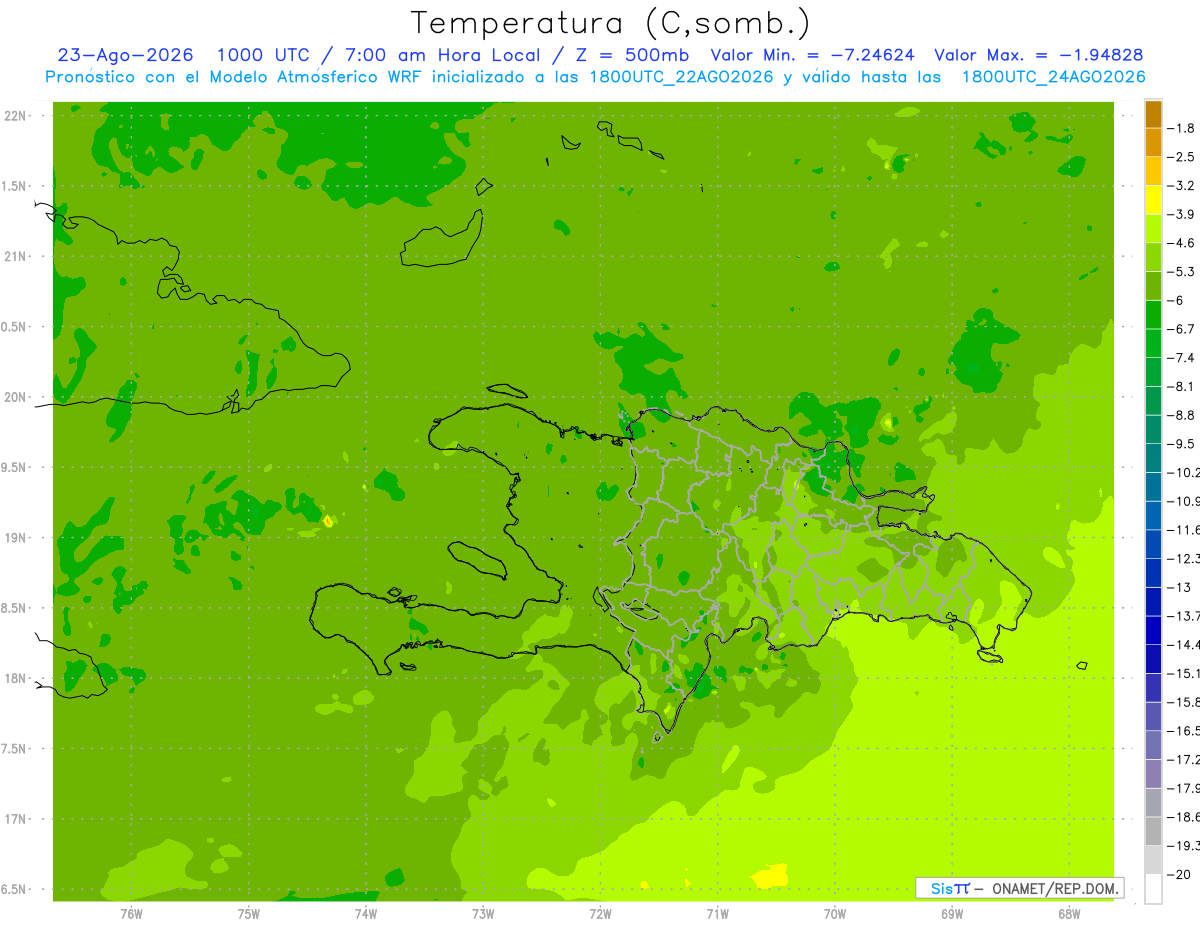
Task: Click blue legend swatch between -11.6 and -12.3
Action: [x=1153, y=544]
